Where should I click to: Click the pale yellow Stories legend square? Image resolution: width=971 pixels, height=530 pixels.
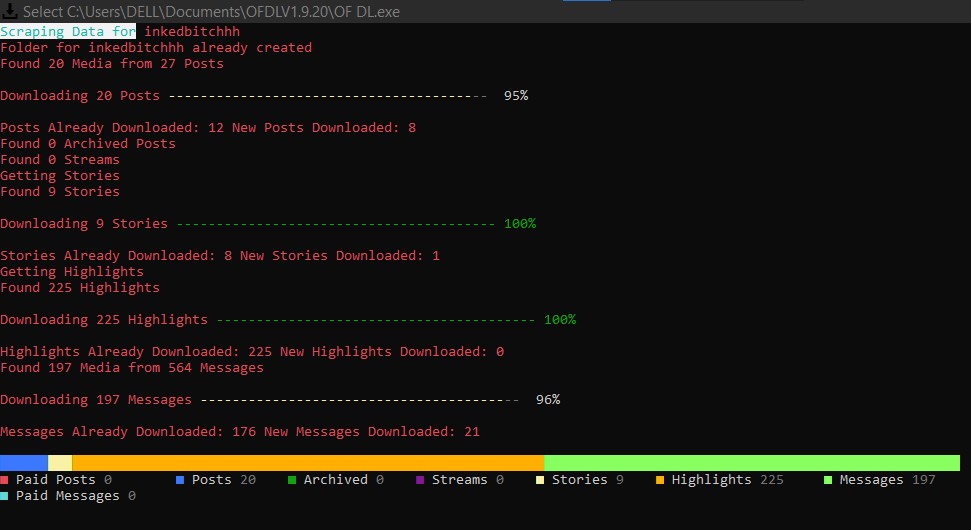point(540,480)
